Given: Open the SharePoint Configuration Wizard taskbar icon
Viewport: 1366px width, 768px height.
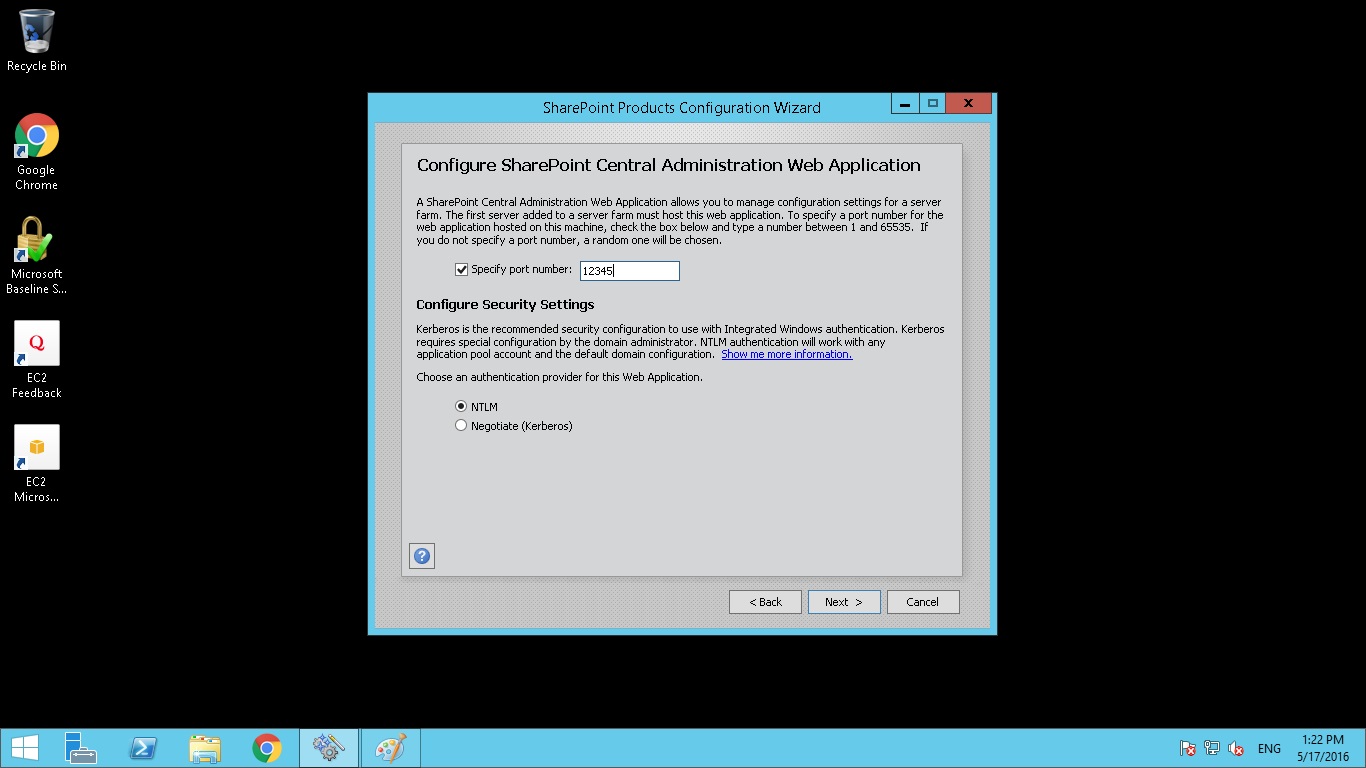Looking at the screenshot, I should 329,747.
